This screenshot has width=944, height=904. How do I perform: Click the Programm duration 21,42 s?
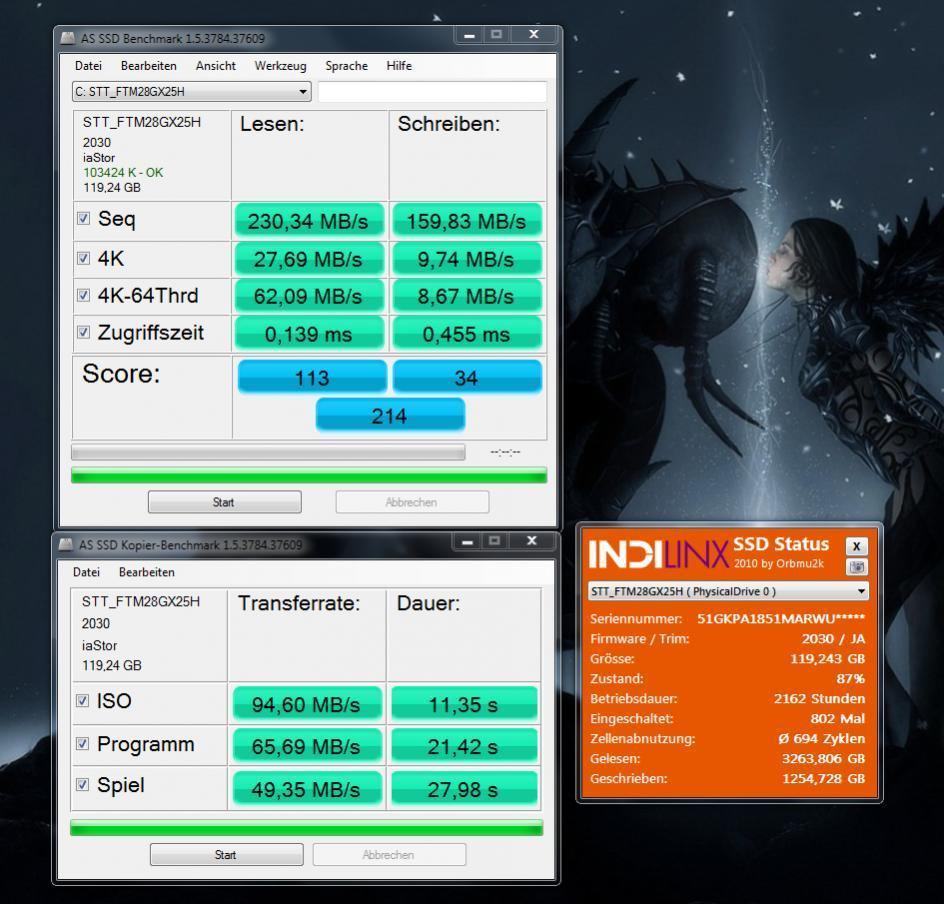[x=464, y=746]
